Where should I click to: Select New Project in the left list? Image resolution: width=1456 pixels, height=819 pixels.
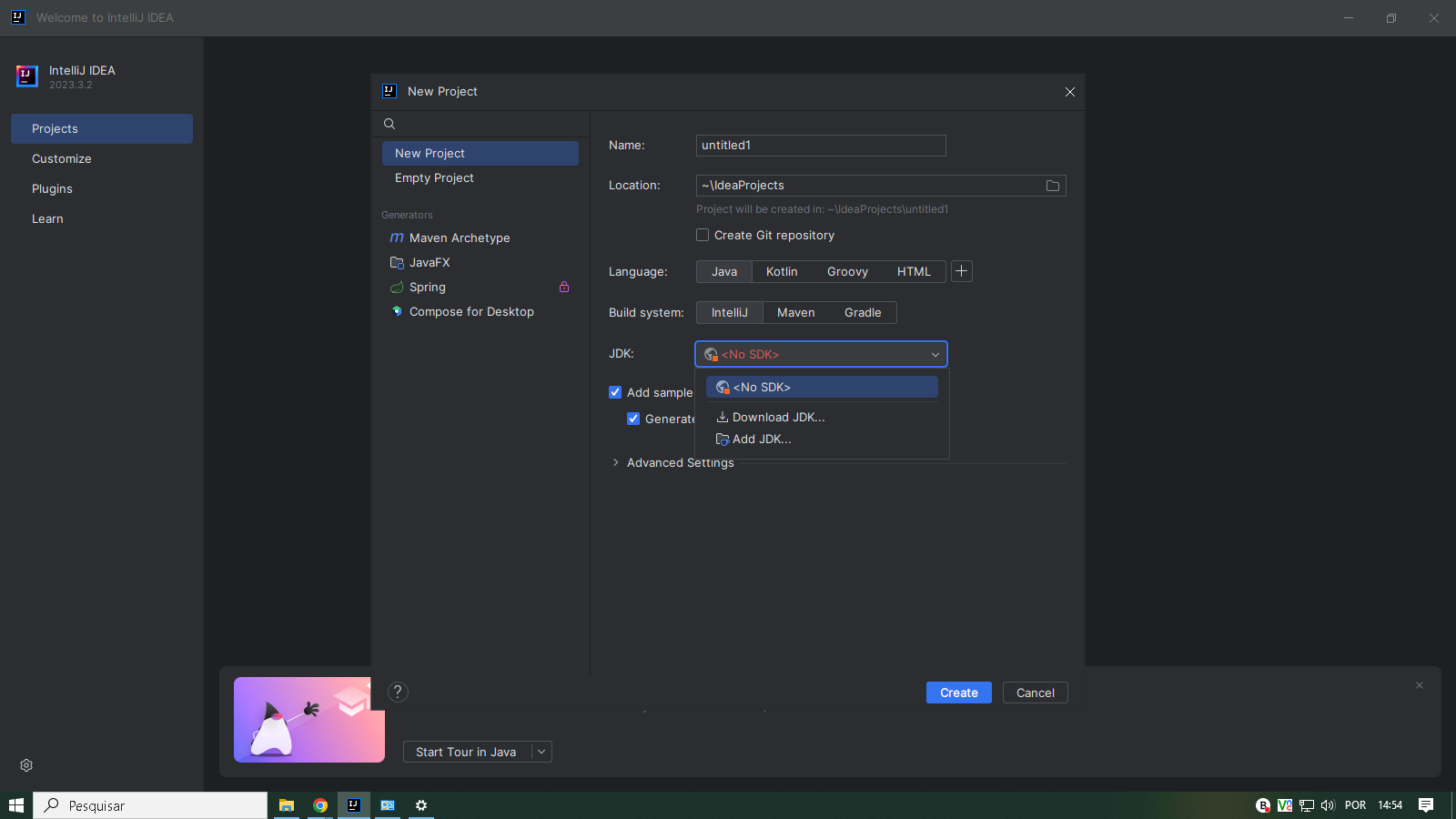480,153
